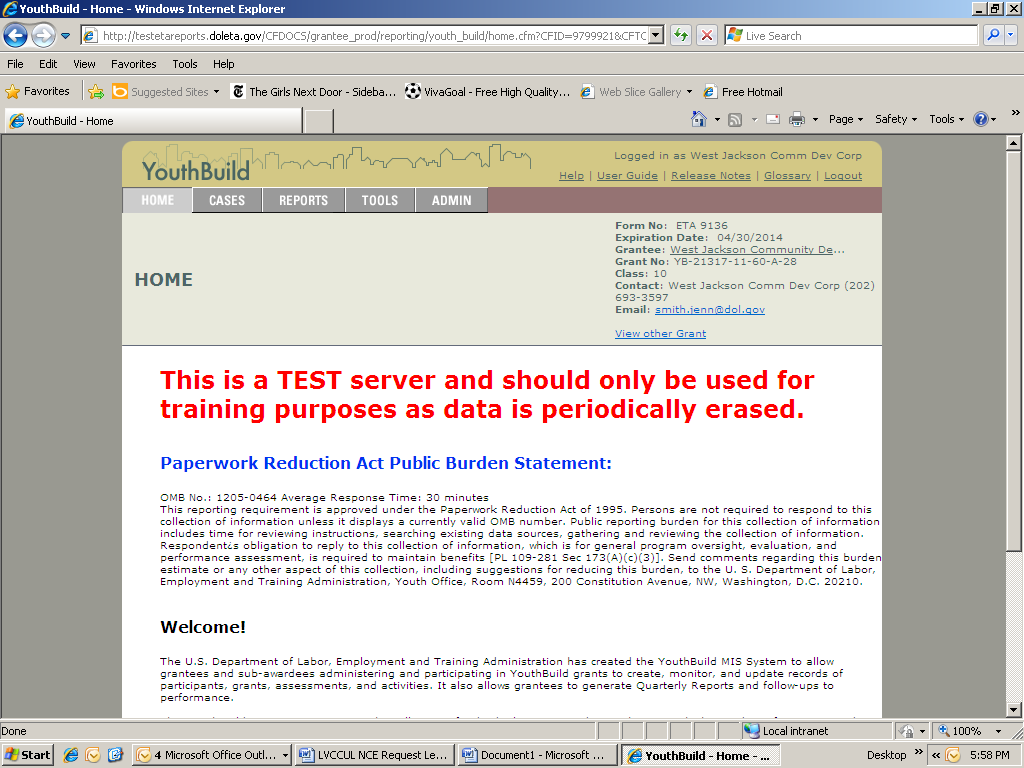The image size is (1024, 768).
Task: Open The Girls Next Door favorite link
Action: pyautogui.click(x=314, y=91)
